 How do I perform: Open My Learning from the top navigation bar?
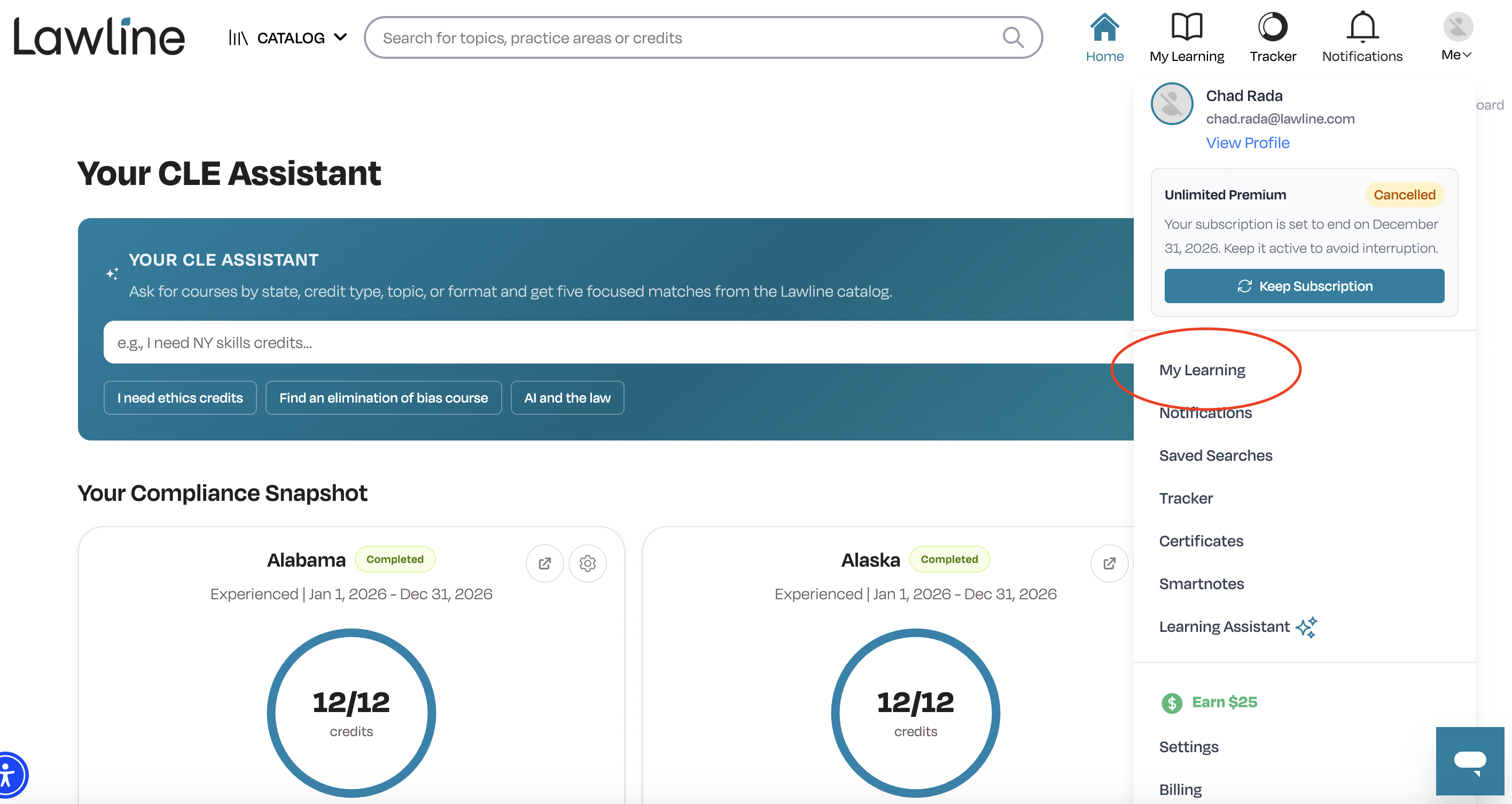[1186, 37]
